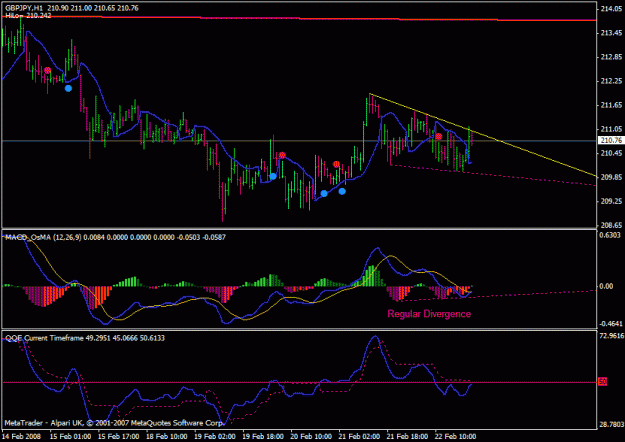Click the 19 Feb 18:00 time label
Image resolution: width=625 pixels, height=442 pixels.
263,436
